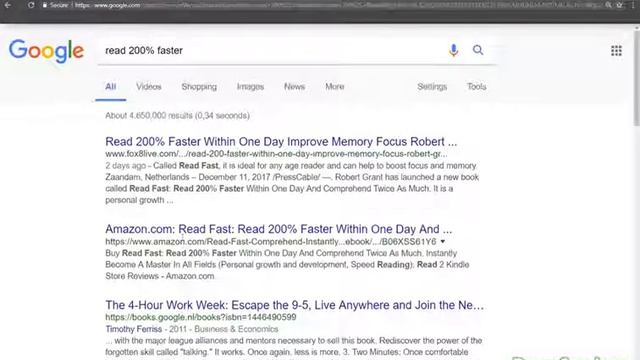Switch to the Videos tab
640x360 pixels.
point(149,87)
